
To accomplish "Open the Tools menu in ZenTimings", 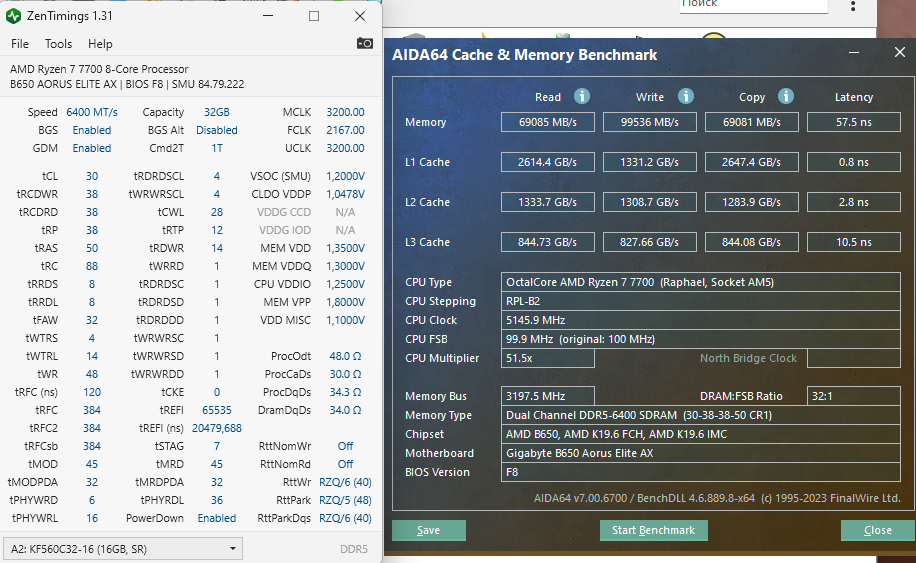I will coord(58,44).
